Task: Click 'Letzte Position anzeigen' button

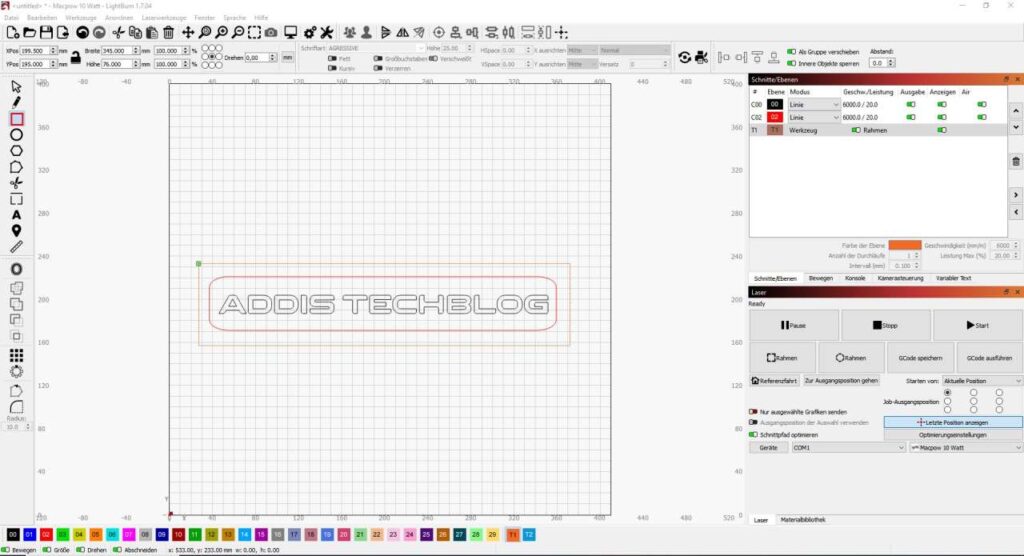Action: tap(953, 423)
